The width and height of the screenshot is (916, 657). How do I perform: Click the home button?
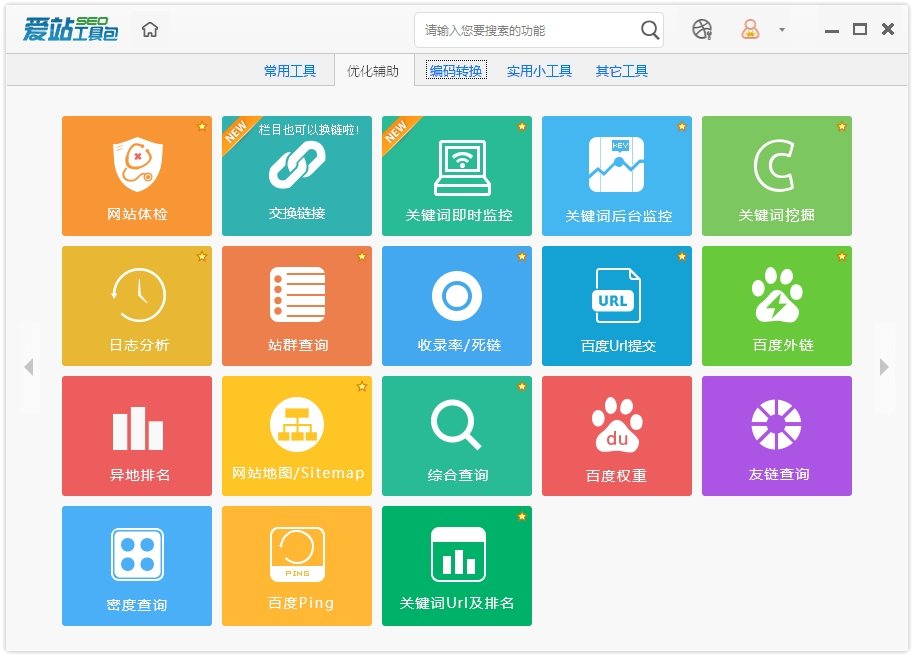(149, 29)
